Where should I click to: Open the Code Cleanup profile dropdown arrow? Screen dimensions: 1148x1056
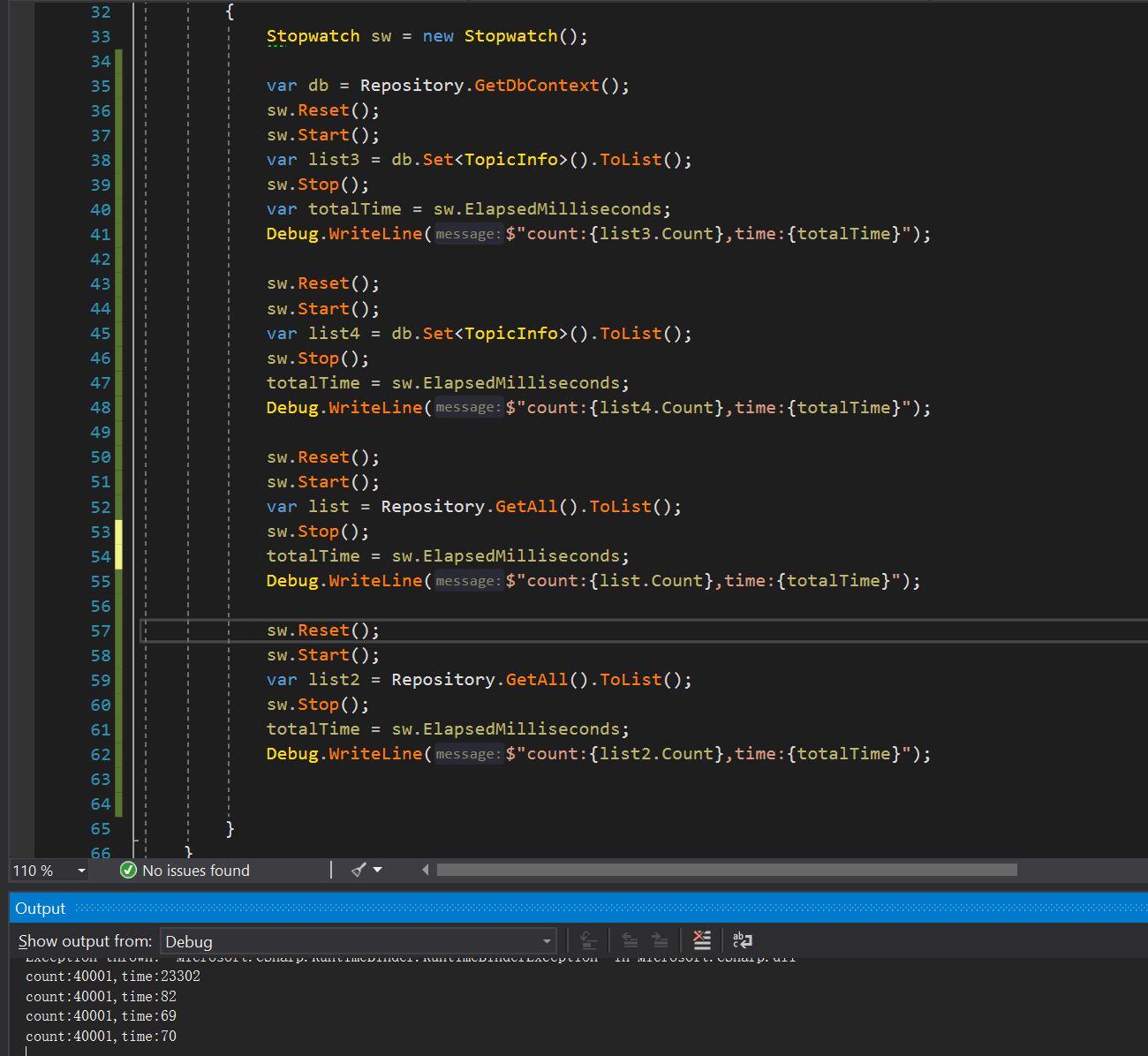click(x=378, y=870)
